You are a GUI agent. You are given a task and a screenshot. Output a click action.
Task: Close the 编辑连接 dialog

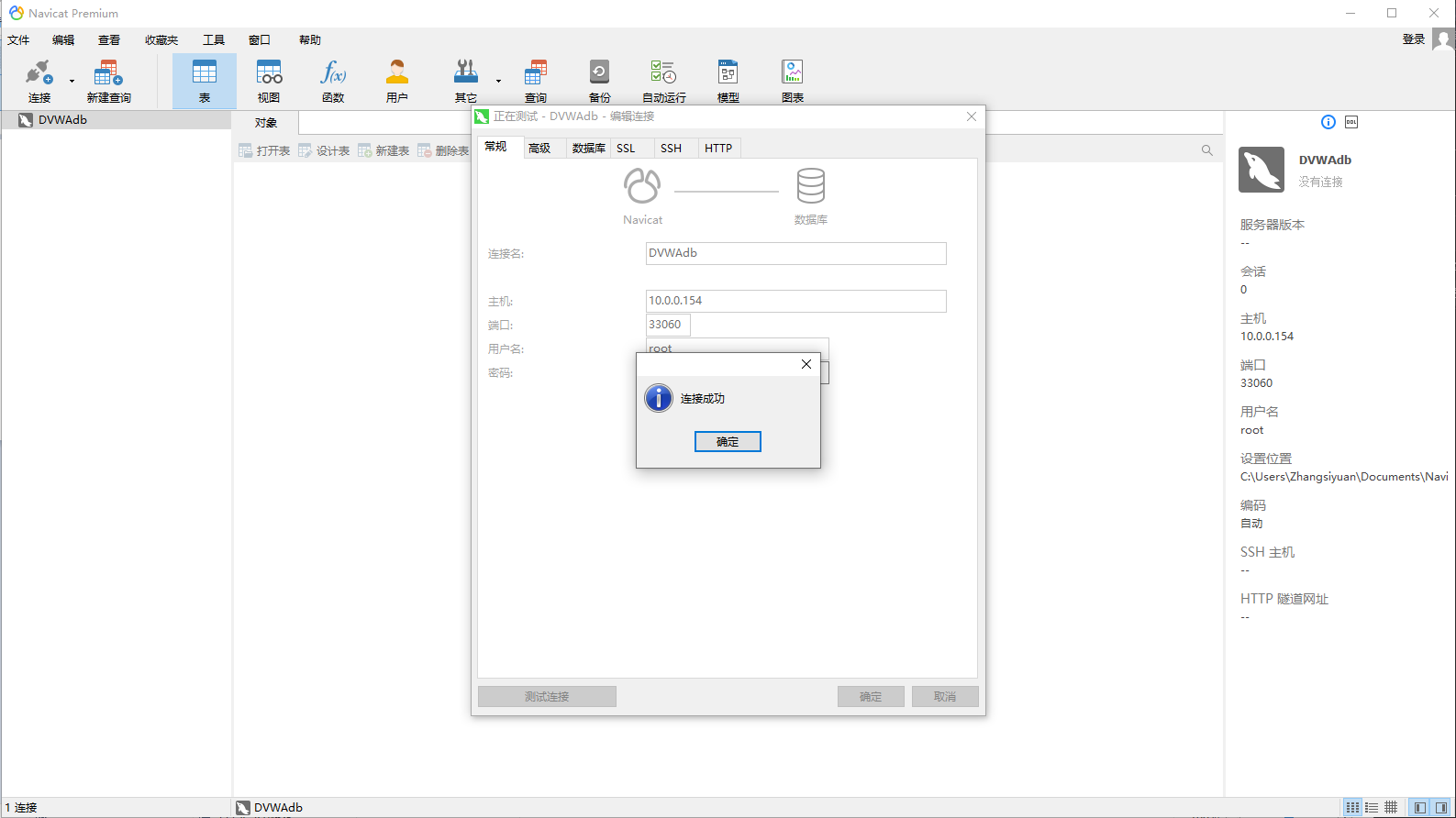click(972, 116)
